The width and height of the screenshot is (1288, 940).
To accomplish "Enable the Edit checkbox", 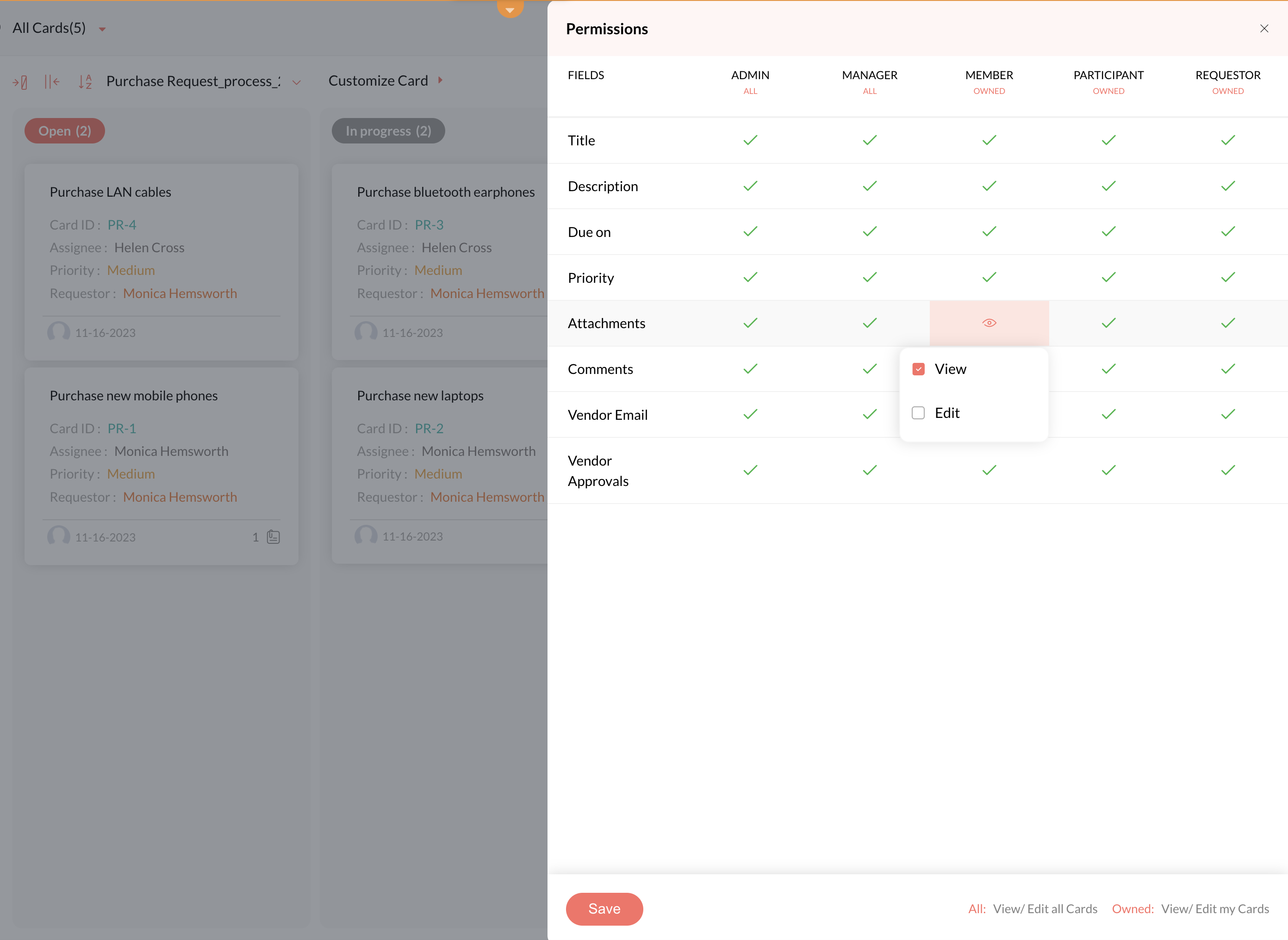I will pos(918,412).
